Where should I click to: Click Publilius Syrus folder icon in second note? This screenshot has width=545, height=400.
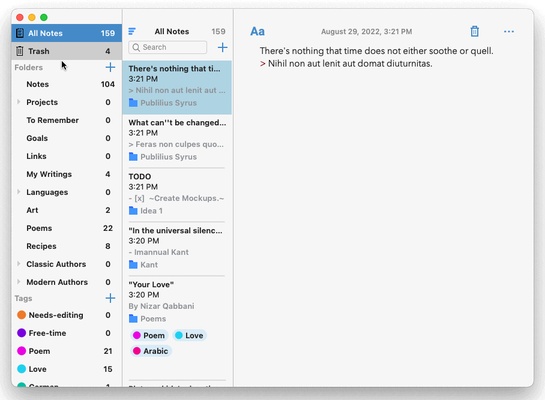[x=133, y=157]
